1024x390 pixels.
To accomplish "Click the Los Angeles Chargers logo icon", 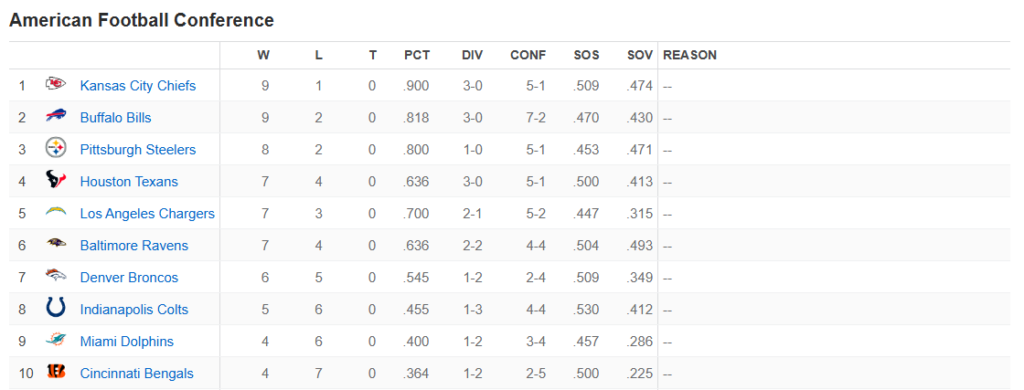I will coord(56,212).
